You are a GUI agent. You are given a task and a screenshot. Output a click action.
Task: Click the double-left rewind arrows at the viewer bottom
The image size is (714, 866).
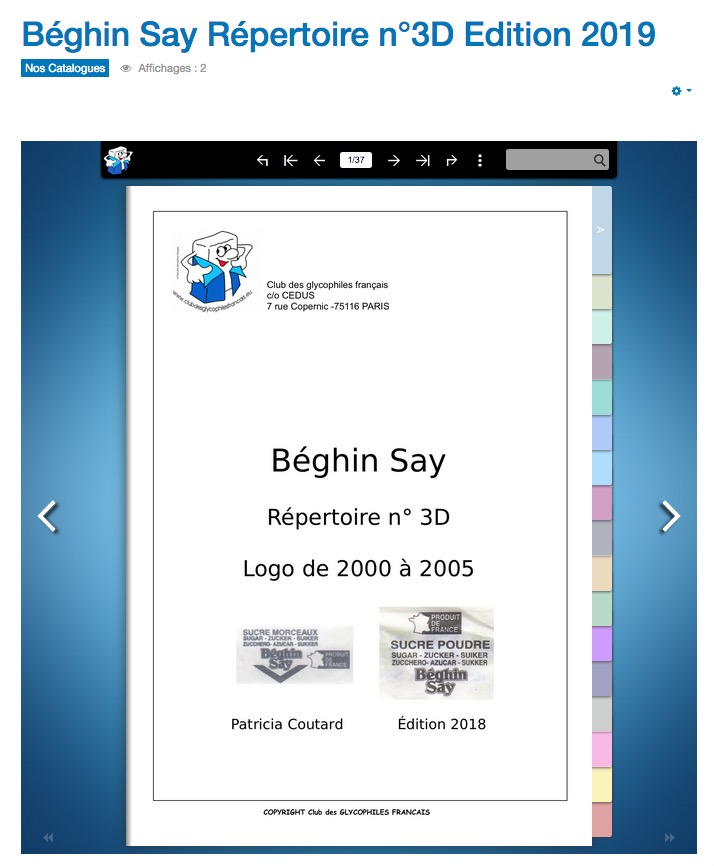49,837
